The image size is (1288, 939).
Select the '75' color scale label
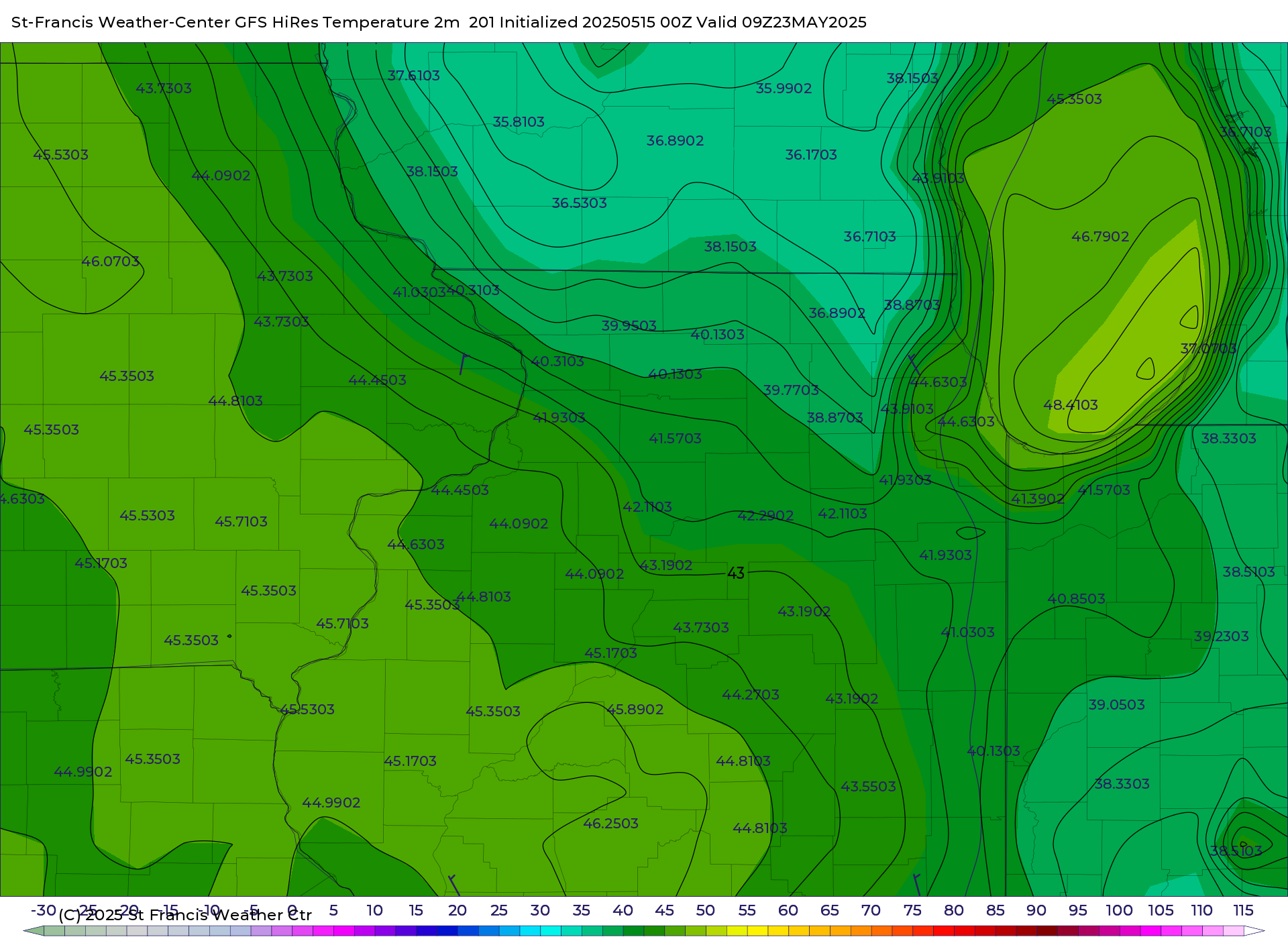[912, 911]
